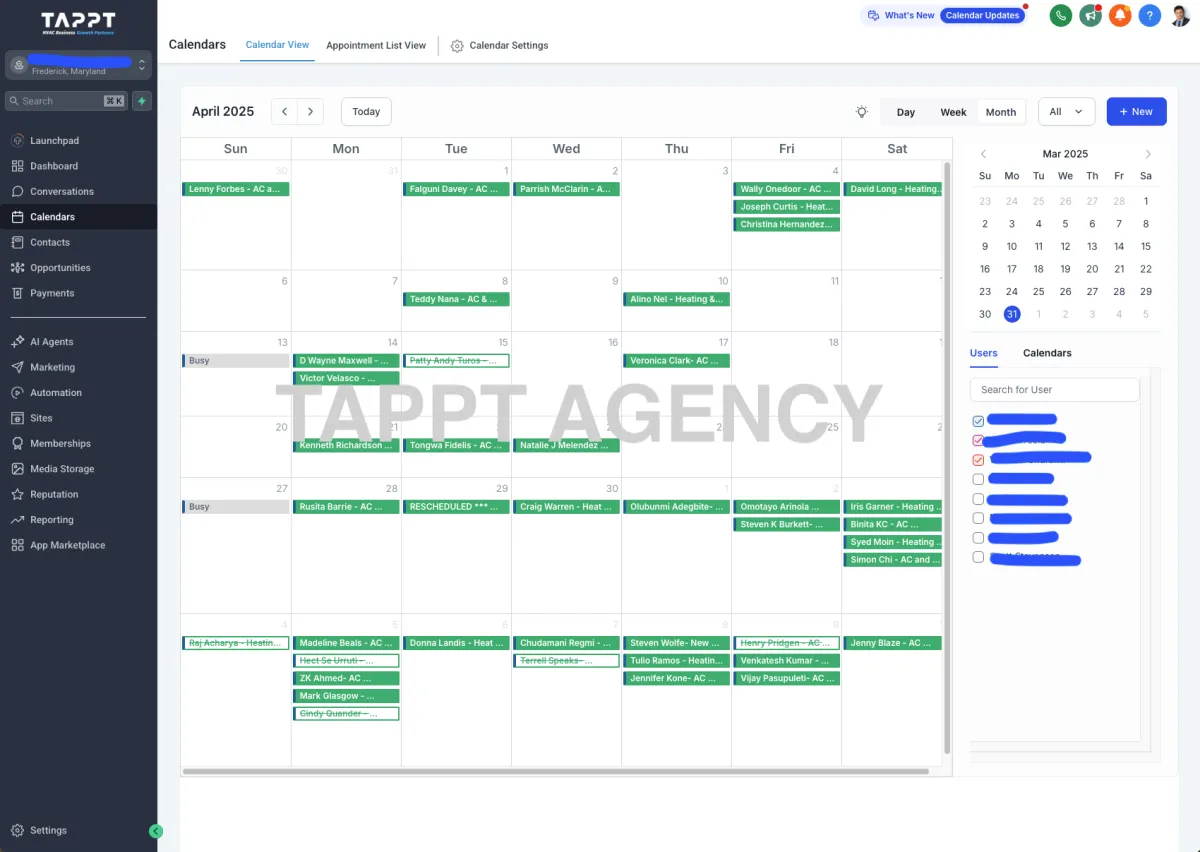Open the megaphone announcements icon
Viewport: 1200px width, 852px height.
click(x=1090, y=16)
